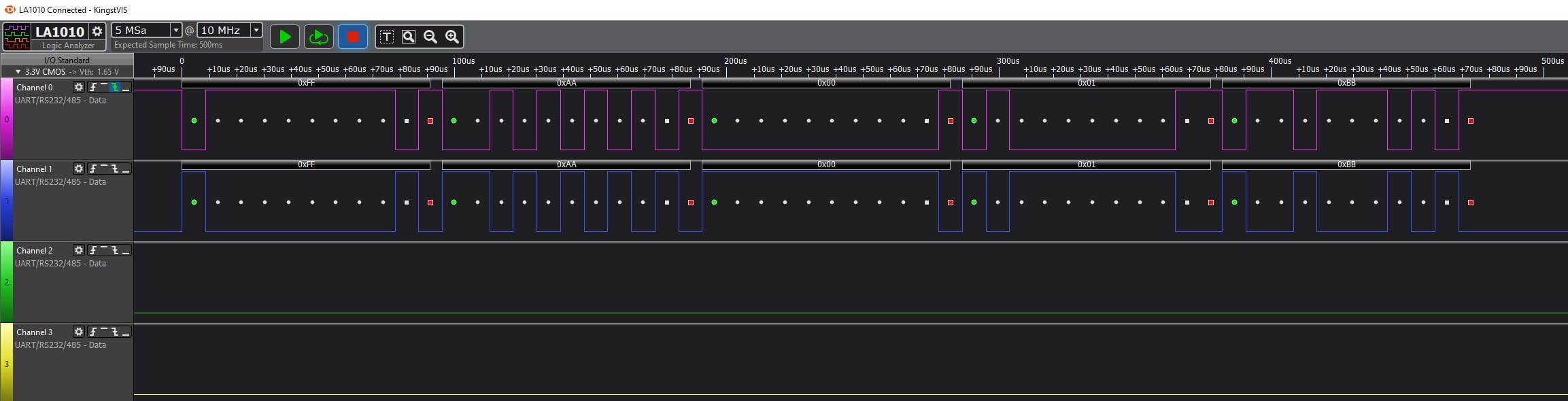Expand the 3.3V CMOS I/O standard selector
This screenshot has width=1568, height=401.
click(x=67, y=71)
